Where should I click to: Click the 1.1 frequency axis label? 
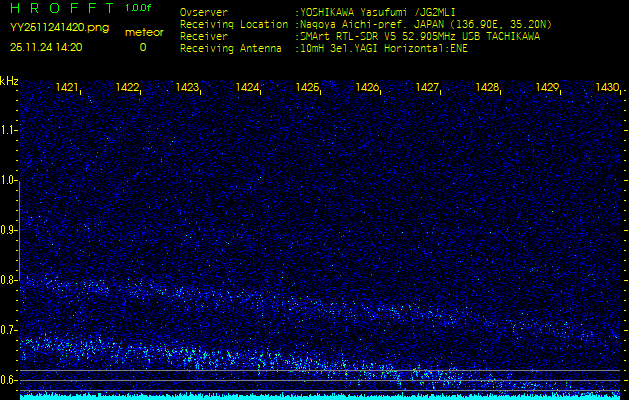10,129
